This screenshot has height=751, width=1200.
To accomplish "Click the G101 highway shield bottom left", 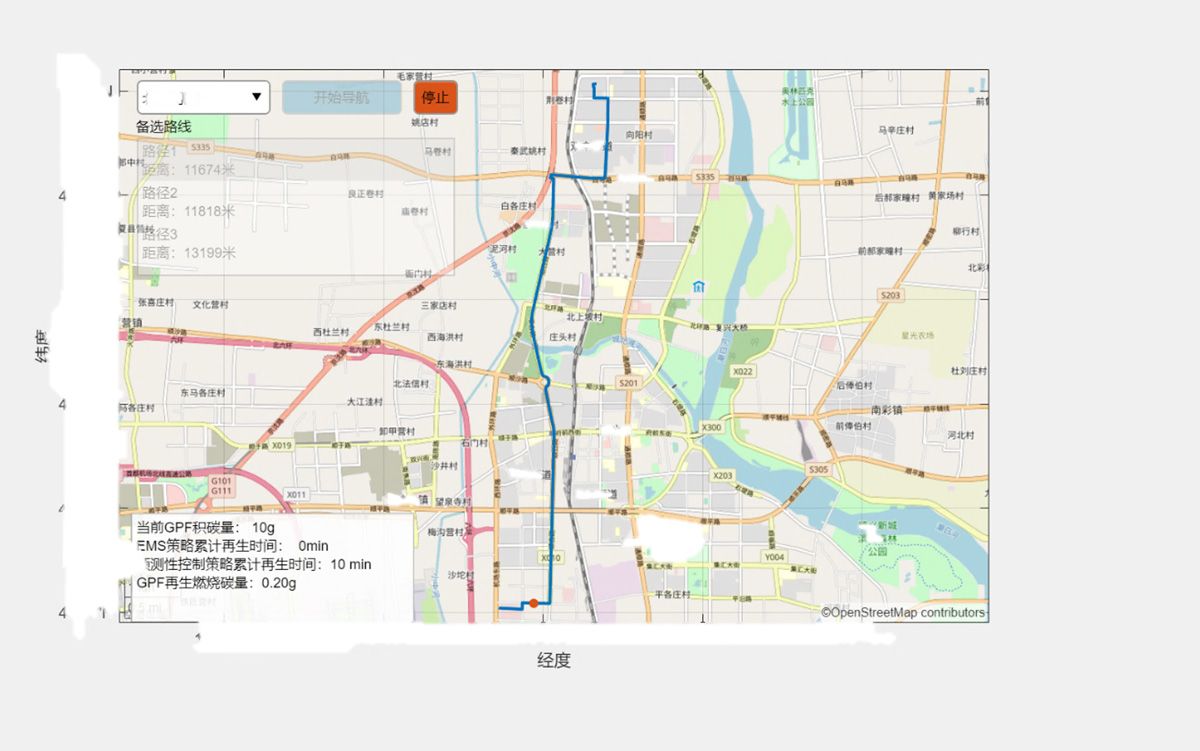I will click(221, 481).
